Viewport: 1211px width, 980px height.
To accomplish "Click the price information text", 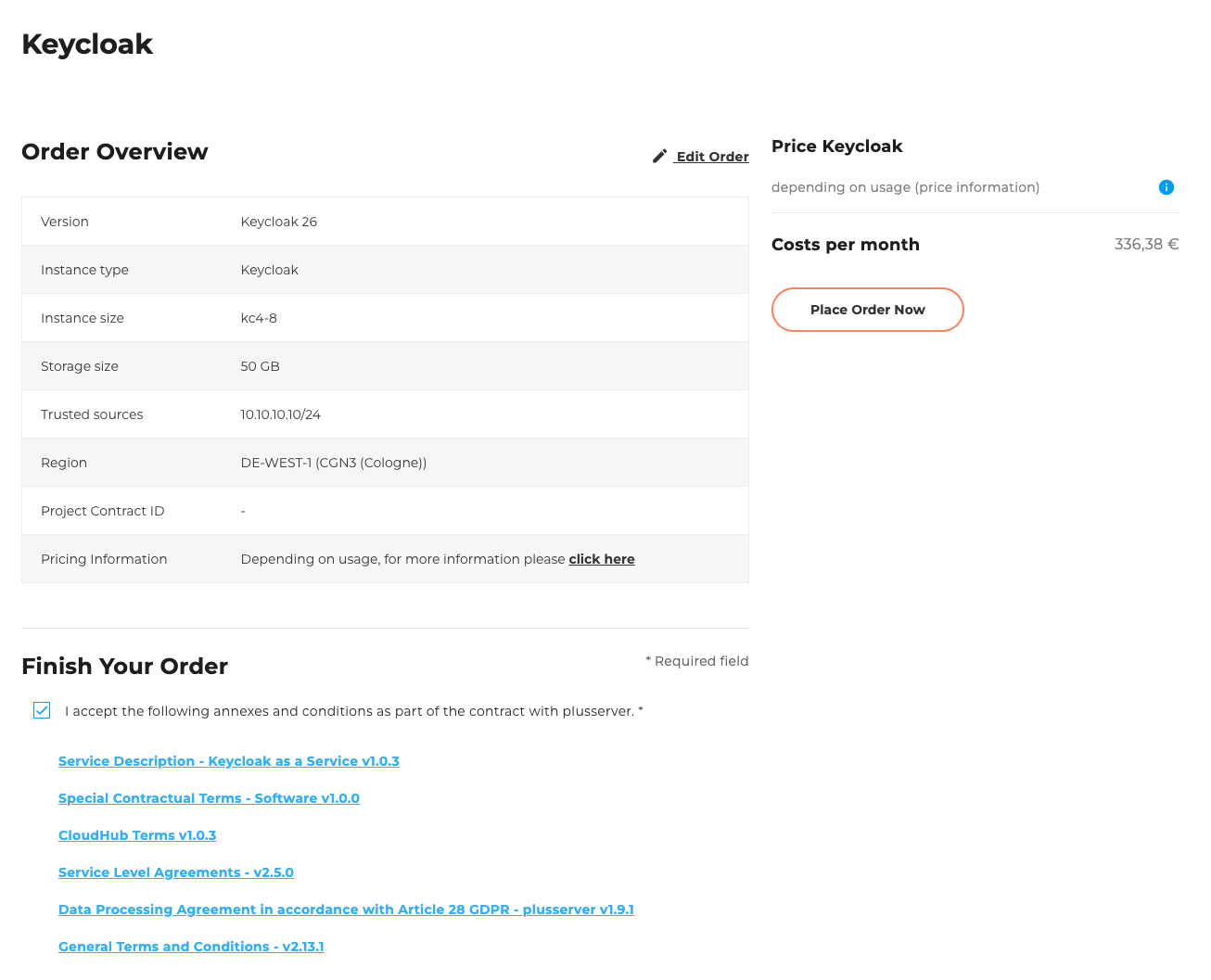I will [x=905, y=187].
